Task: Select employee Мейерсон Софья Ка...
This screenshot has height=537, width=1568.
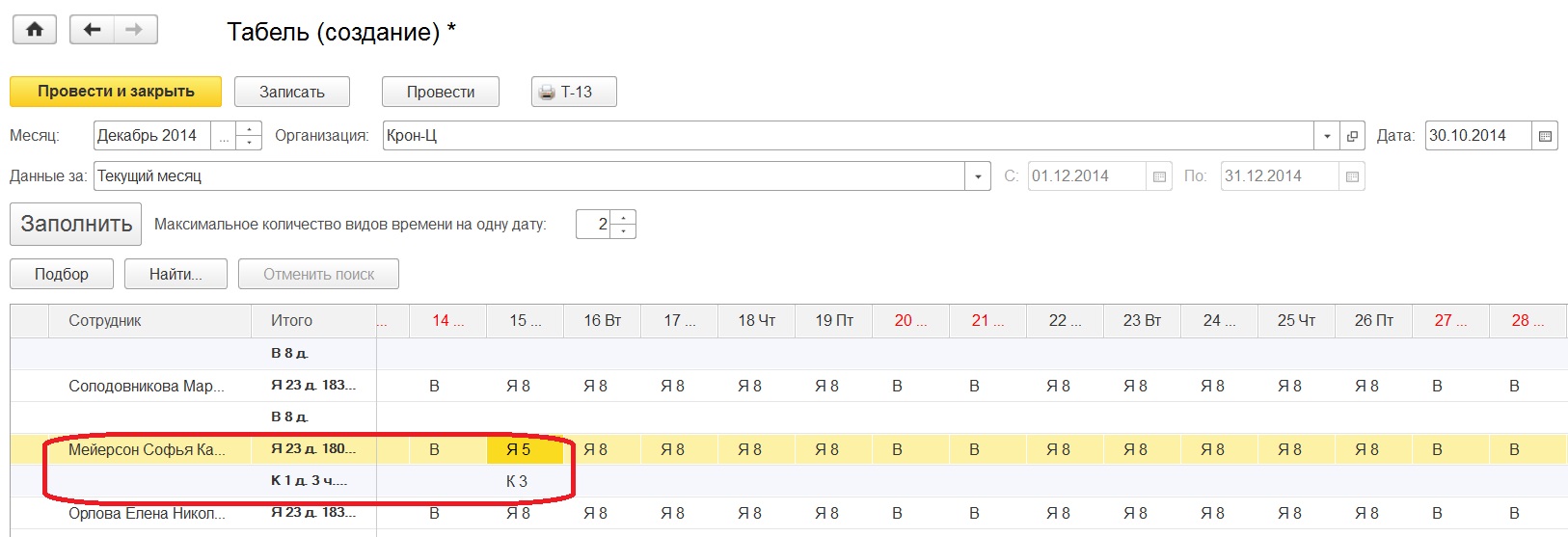Action: click(147, 449)
